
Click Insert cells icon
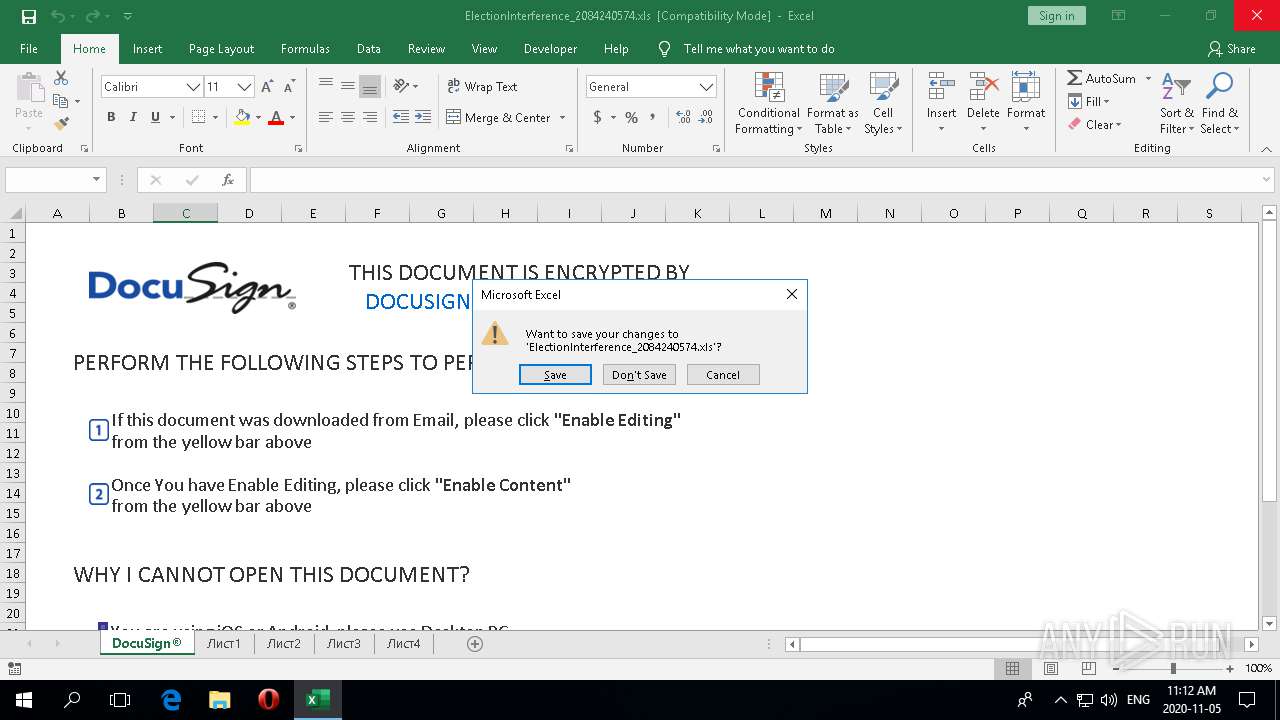click(x=941, y=88)
